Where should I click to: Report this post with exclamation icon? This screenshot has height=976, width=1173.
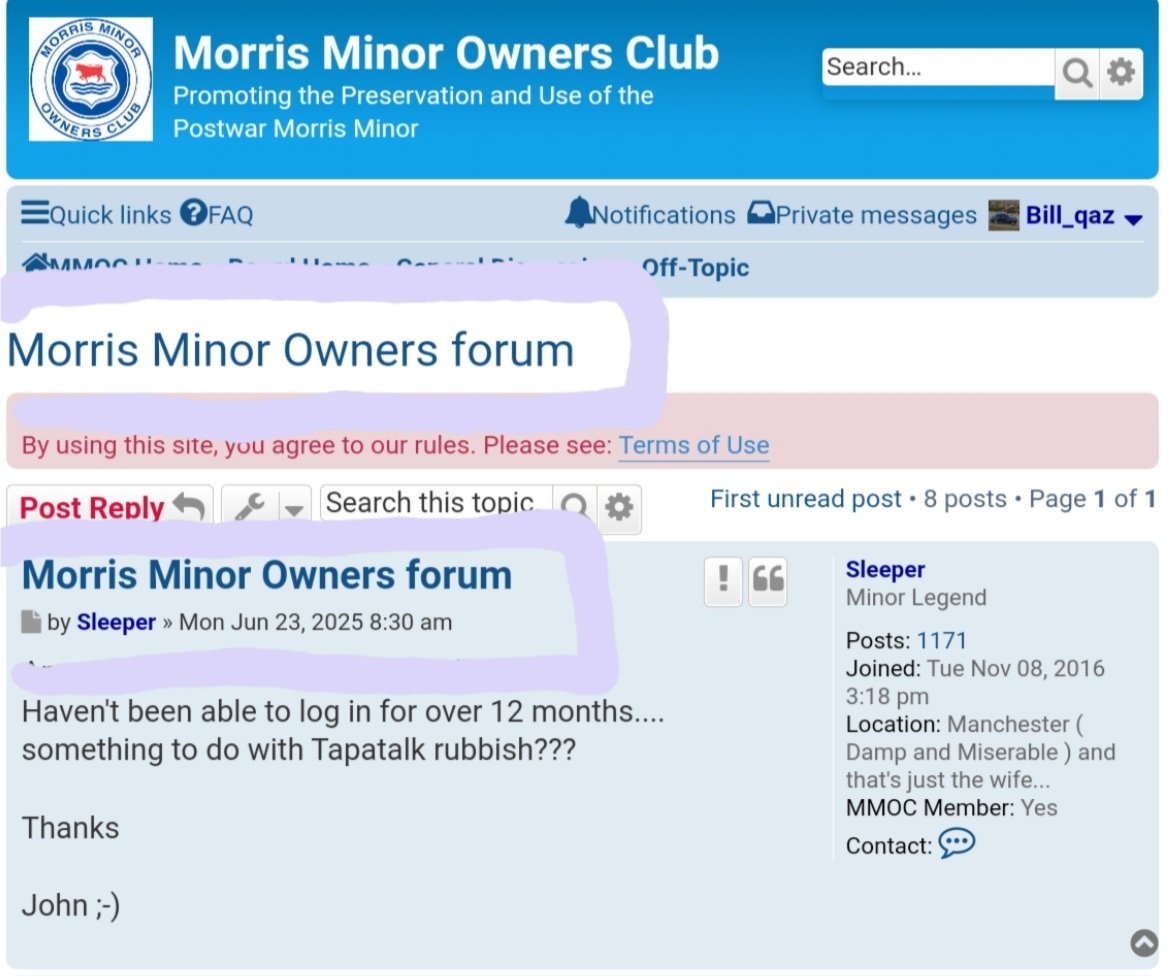pyautogui.click(x=723, y=580)
